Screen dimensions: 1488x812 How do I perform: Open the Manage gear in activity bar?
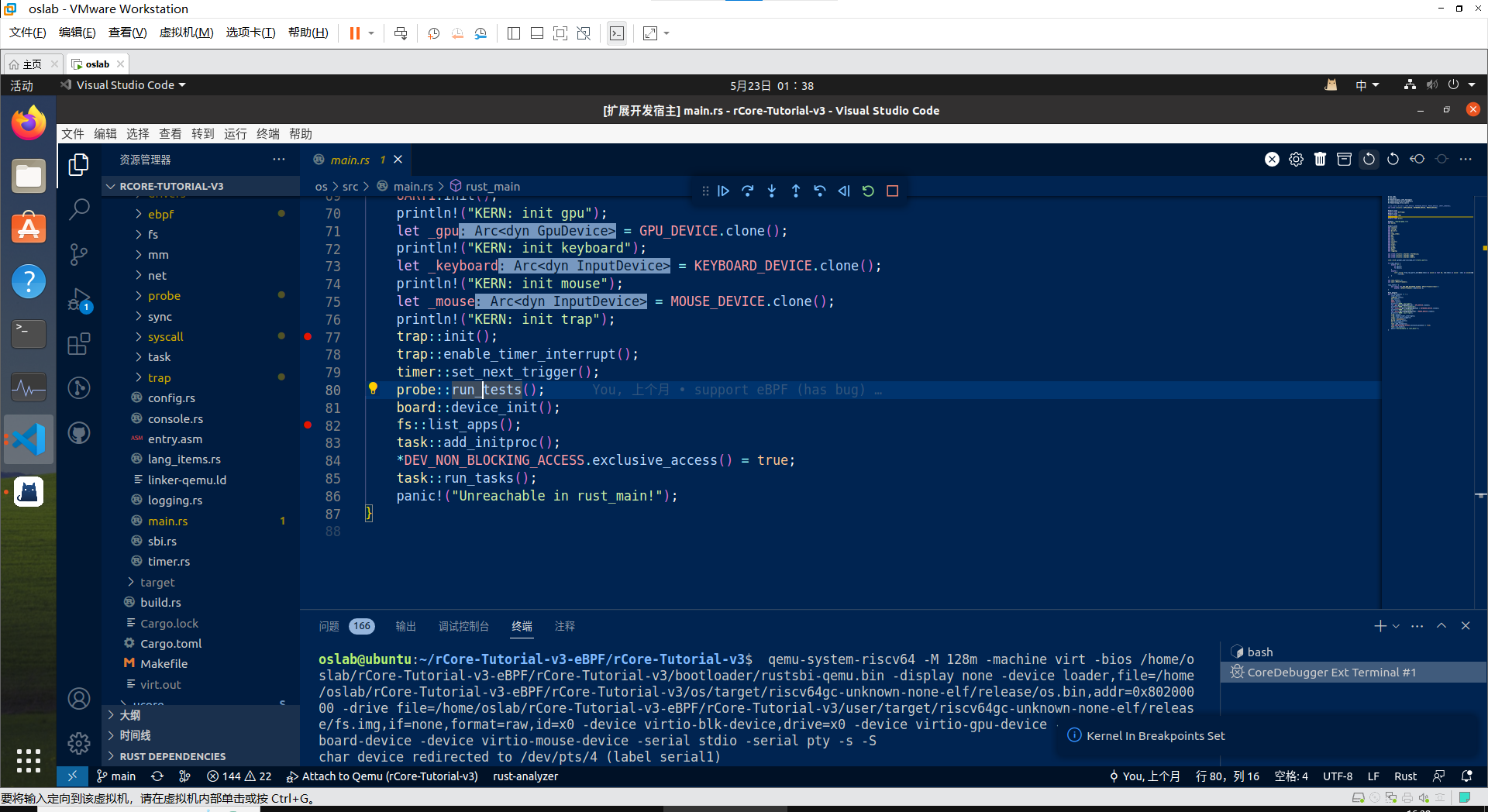pyautogui.click(x=78, y=744)
